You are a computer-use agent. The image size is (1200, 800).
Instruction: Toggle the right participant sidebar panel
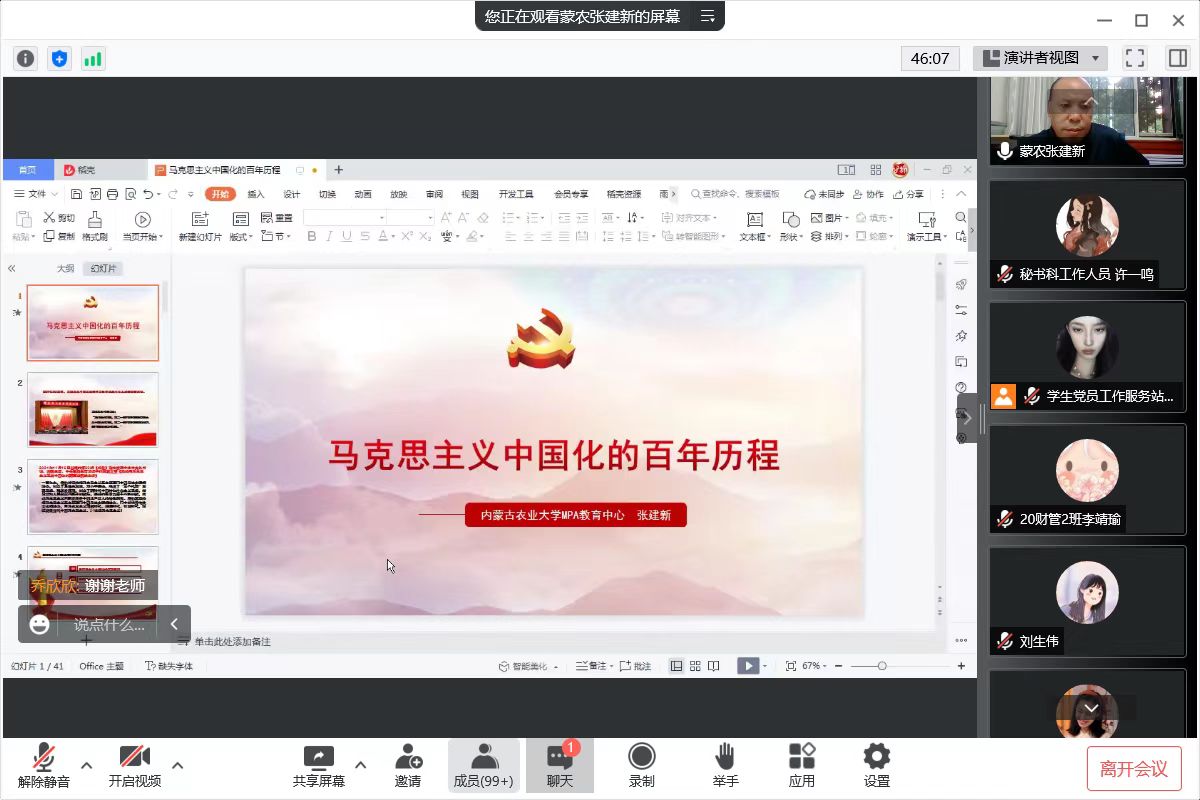(1177, 58)
